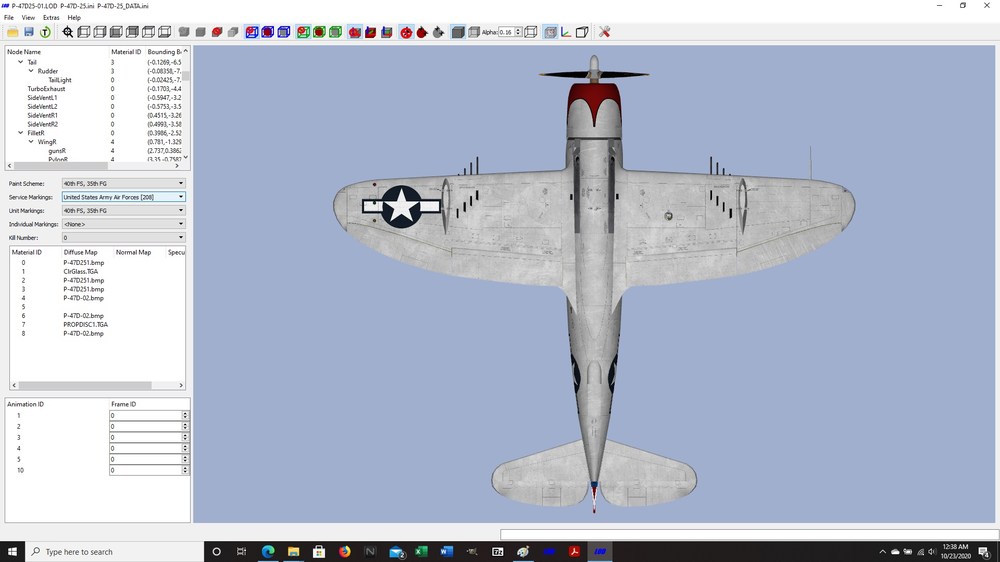Toggle the blue wireframe cube button
1000x562 pixels.
coord(284,32)
